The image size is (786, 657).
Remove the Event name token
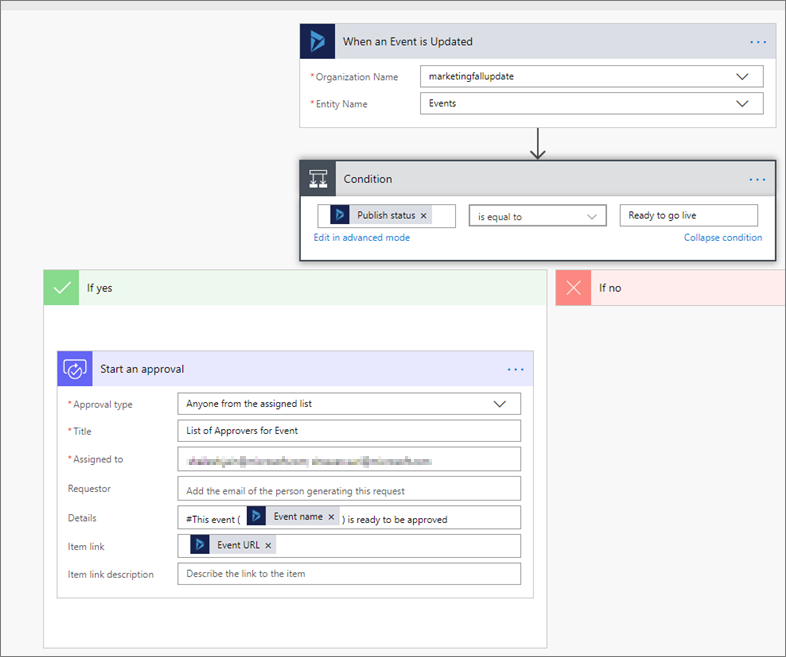click(331, 517)
